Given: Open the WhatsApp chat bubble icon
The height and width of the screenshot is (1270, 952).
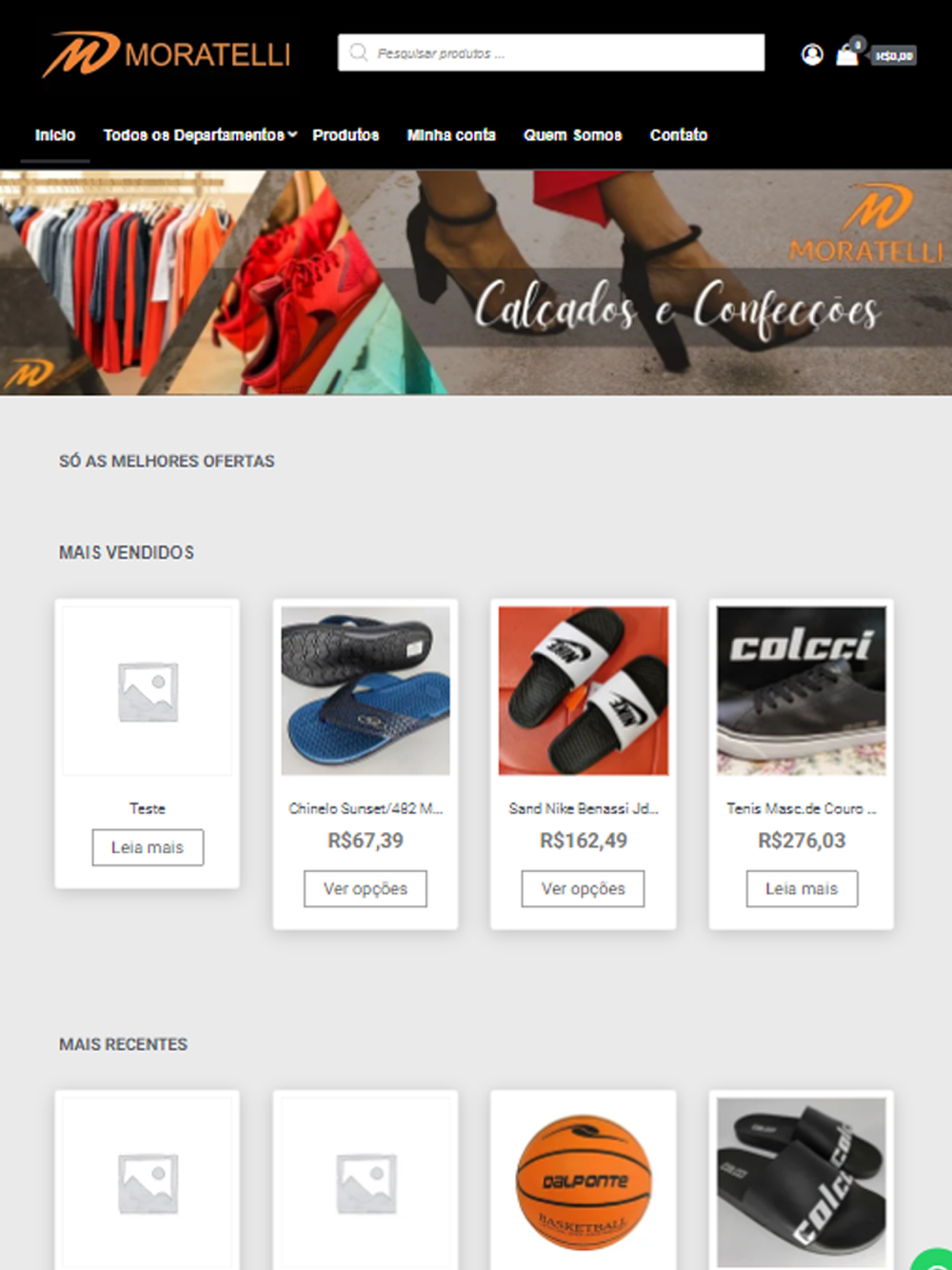Looking at the screenshot, I should (x=933, y=1259).
